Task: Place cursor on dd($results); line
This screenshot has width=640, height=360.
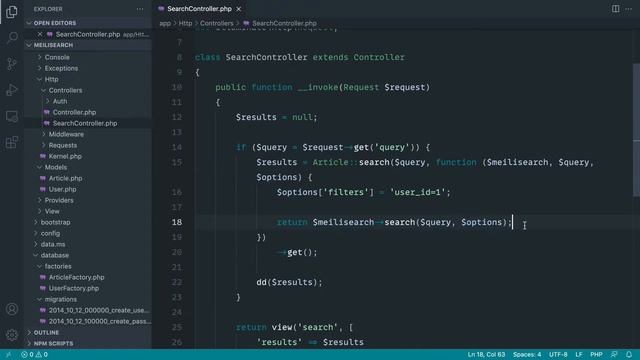Action: tap(289, 282)
